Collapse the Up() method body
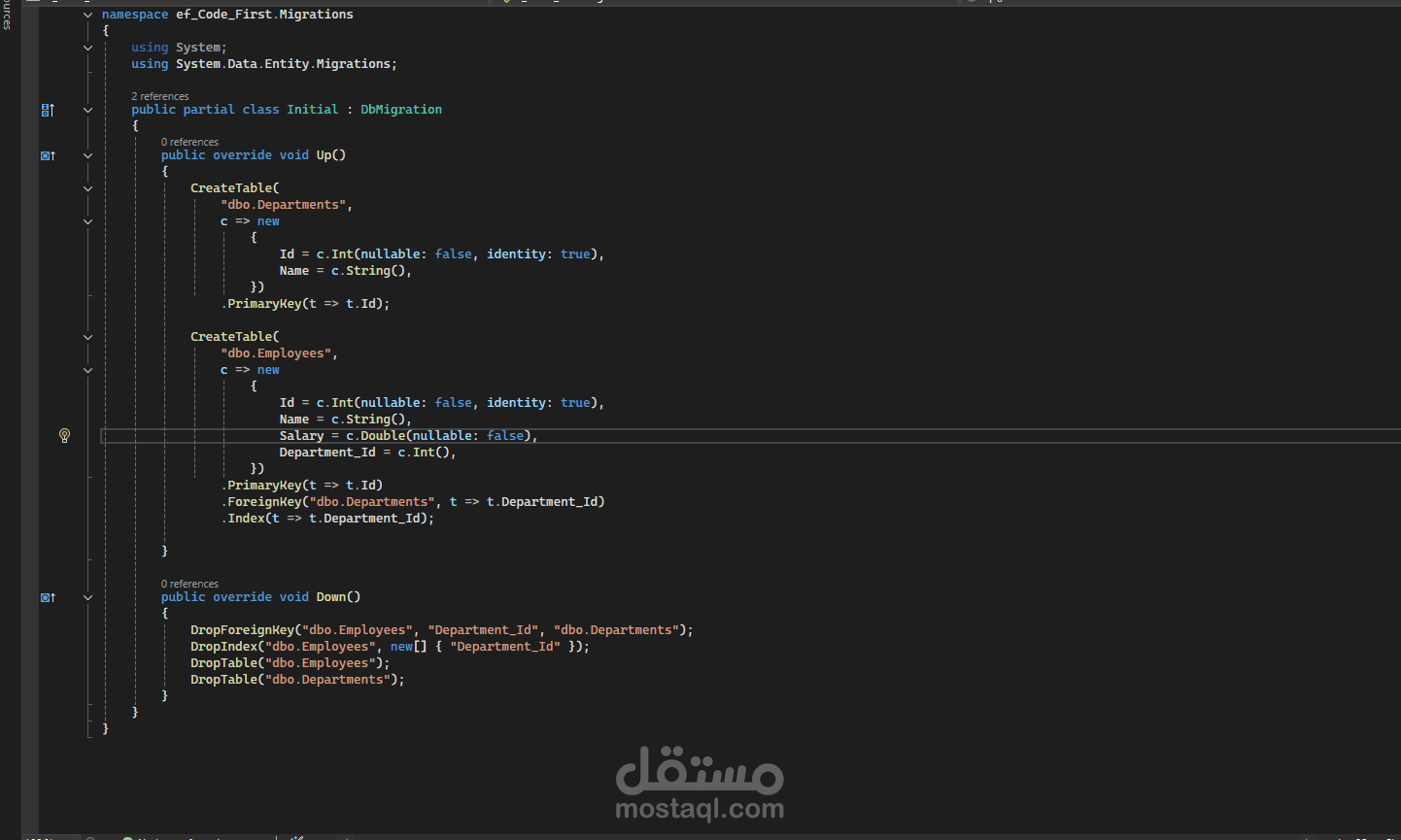 87,155
